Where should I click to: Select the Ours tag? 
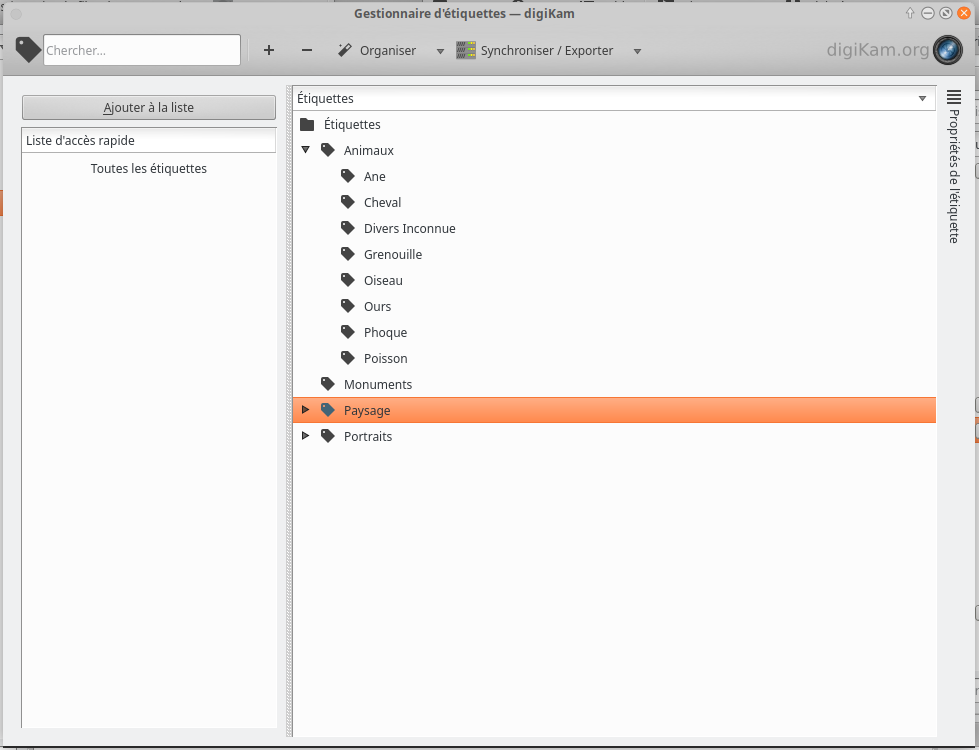tap(377, 307)
